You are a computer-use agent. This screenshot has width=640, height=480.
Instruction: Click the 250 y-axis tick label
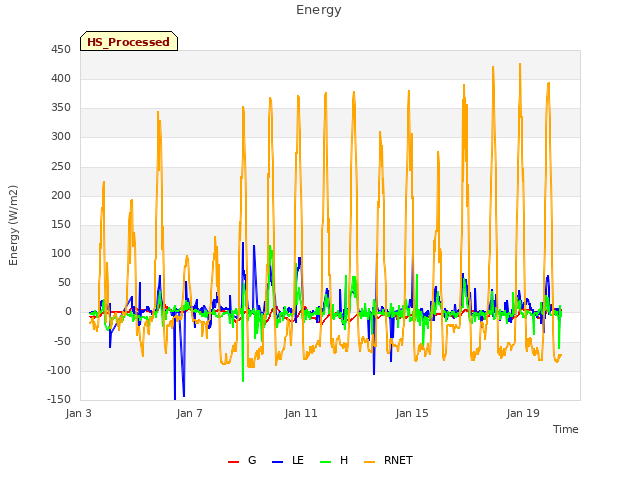click(x=61, y=167)
